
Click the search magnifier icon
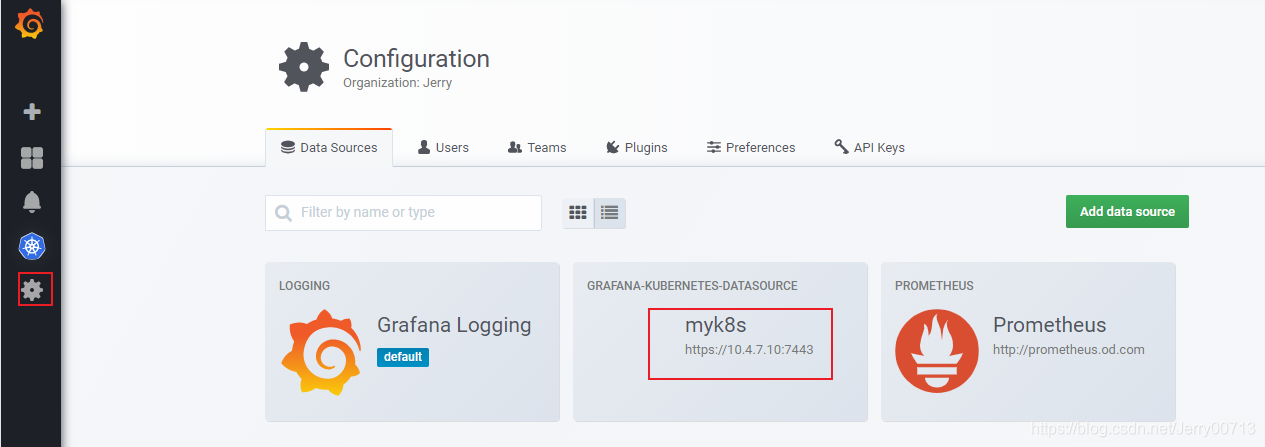tap(283, 213)
